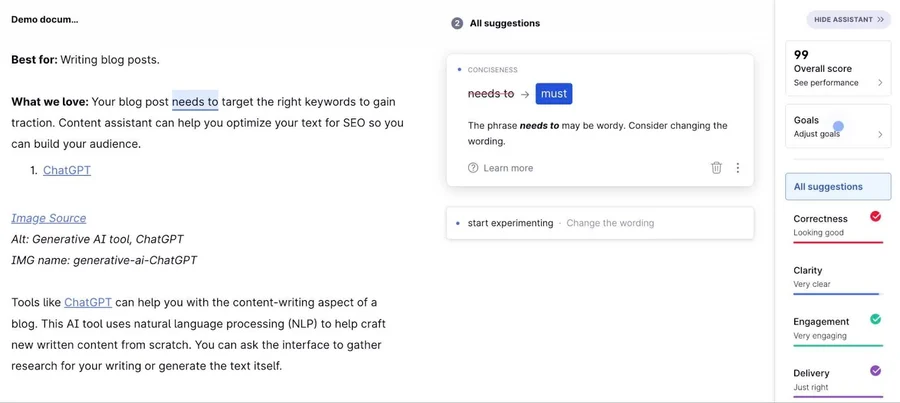
Task: Click the highlighted 'needs to' phrase
Action: click(x=195, y=102)
